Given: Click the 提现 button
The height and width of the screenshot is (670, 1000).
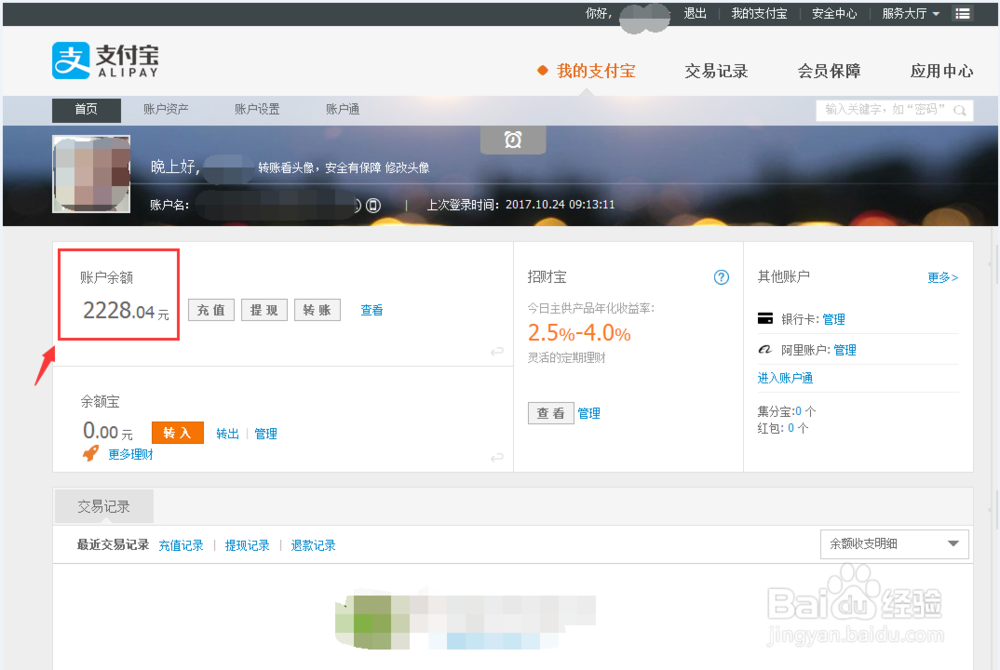Looking at the screenshot, I should (264, 310).
